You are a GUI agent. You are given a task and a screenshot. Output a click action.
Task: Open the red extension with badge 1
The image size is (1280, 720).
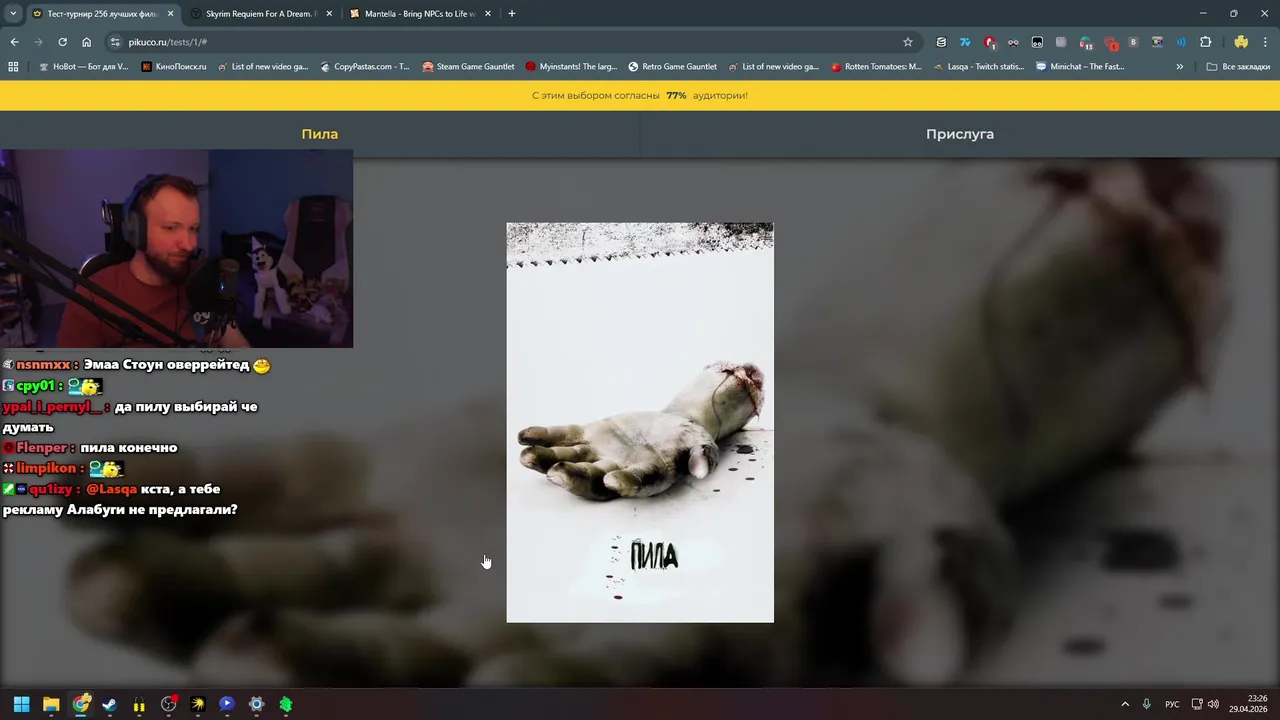tap(989, 42)
